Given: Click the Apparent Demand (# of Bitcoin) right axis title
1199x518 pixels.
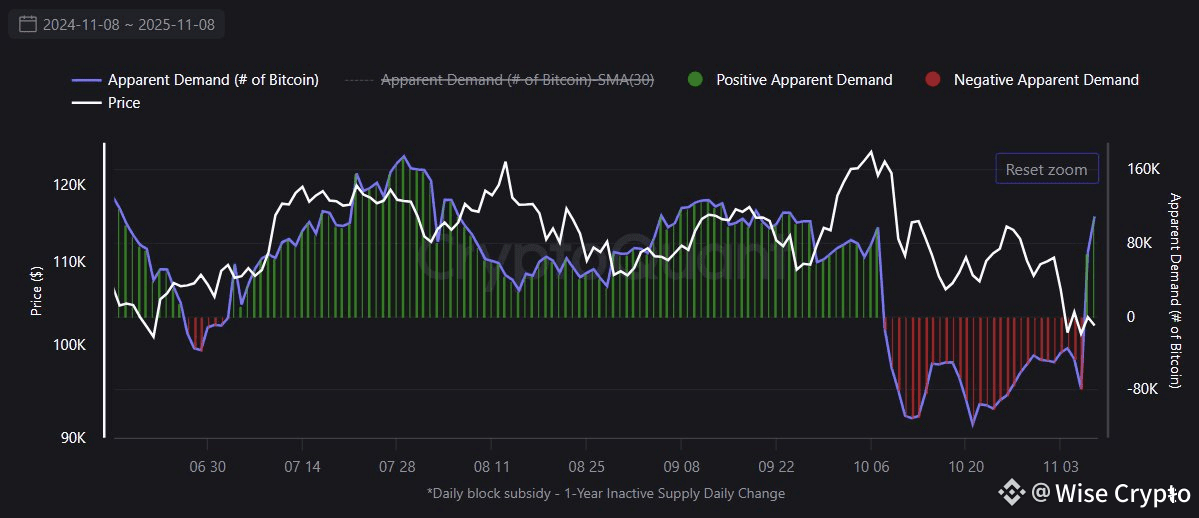Looking at the screenshot, I should click(1175, 291).
